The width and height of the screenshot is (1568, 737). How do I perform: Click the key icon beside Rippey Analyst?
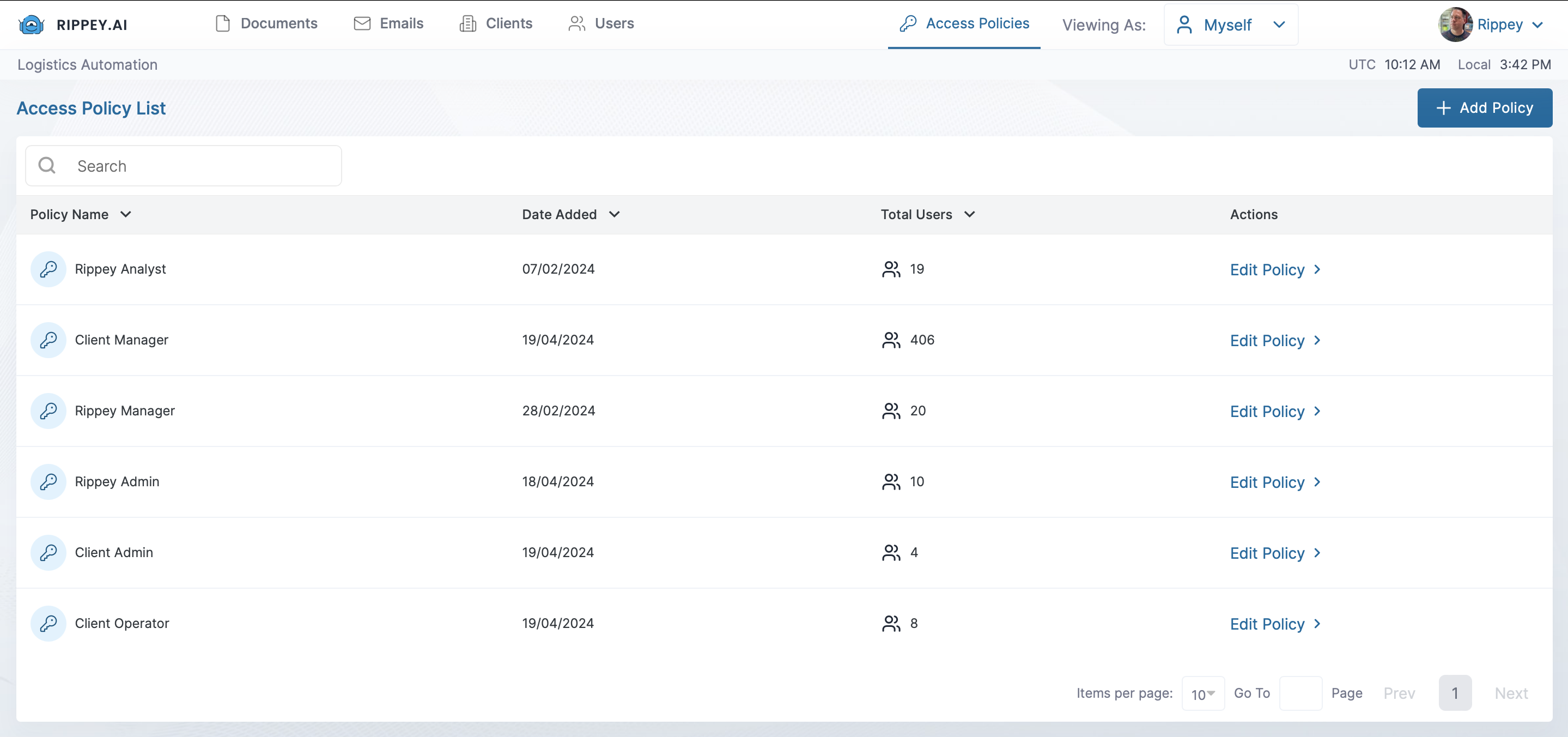point(48,269)
